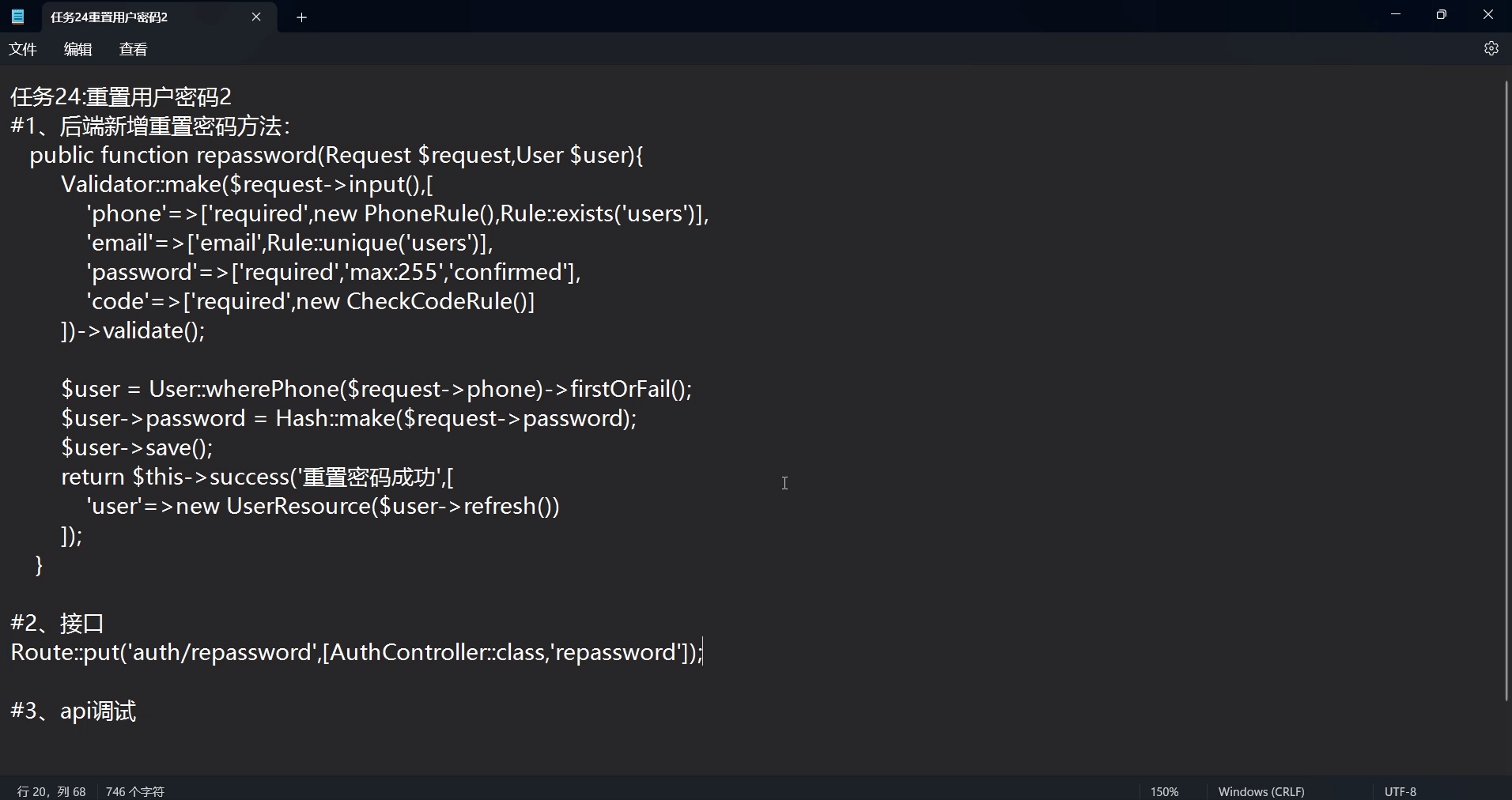Click the UTF-8 encoding indicator
The height and width of the screenshot is (800, 1512).
point(1400,791)
